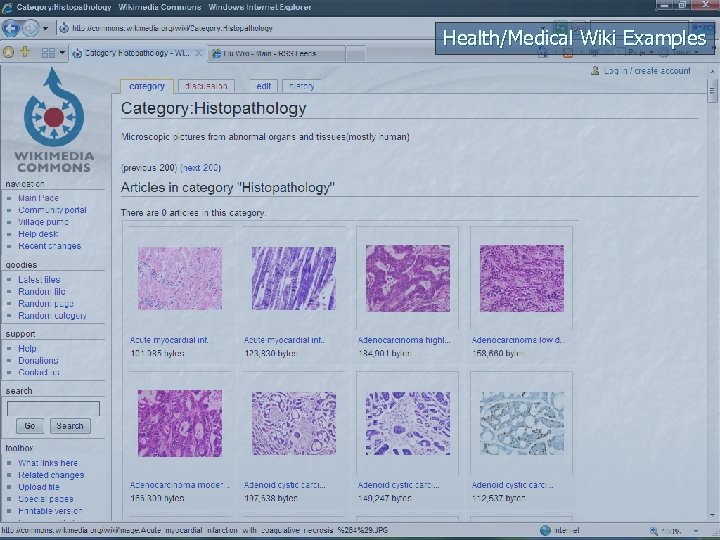Image resolution: width=720 pixels, height=540 pixels.
Task: Open the Donations link
Action: tap(38, 360)
